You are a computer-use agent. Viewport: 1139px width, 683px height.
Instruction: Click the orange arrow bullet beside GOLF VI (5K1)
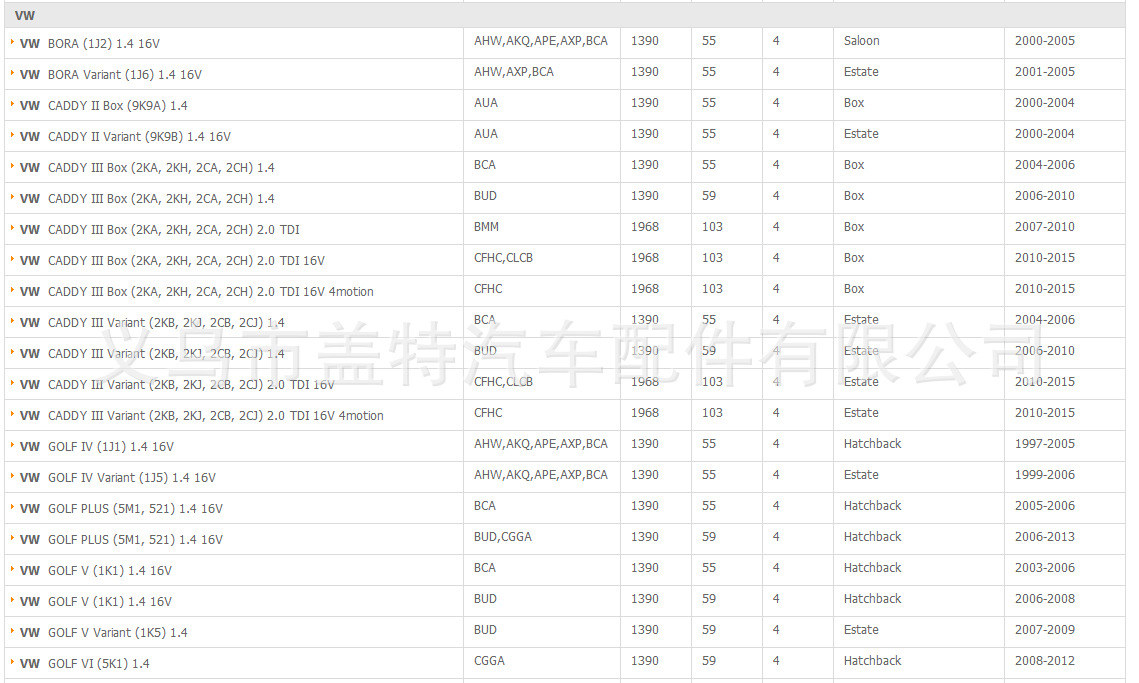click(x=12, y=662)
